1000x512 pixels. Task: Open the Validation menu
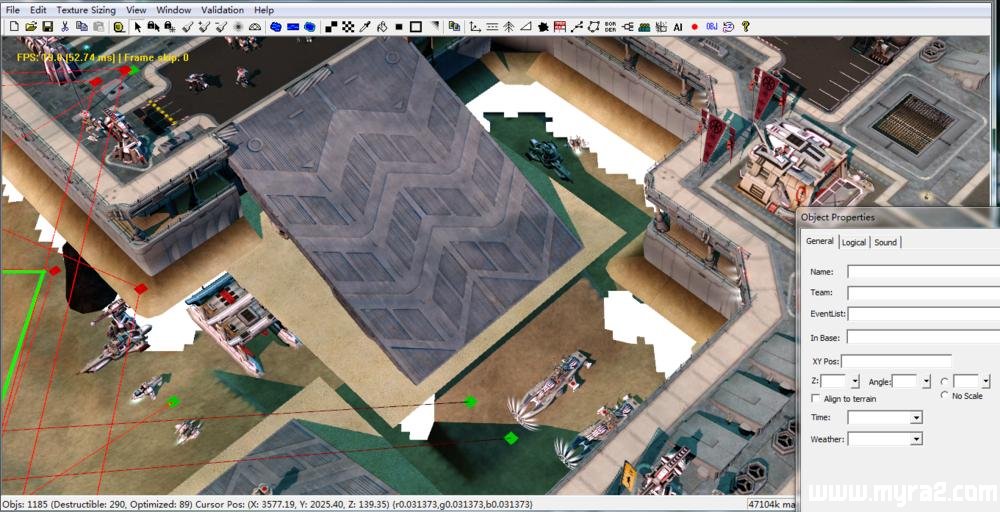(x=222, y=10)
